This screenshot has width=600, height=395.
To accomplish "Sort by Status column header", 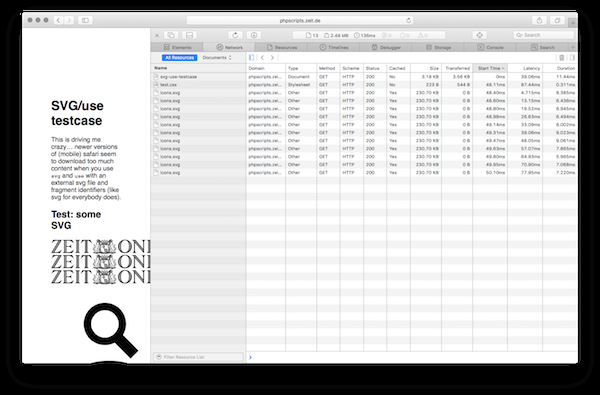I will tap(375, 68).
